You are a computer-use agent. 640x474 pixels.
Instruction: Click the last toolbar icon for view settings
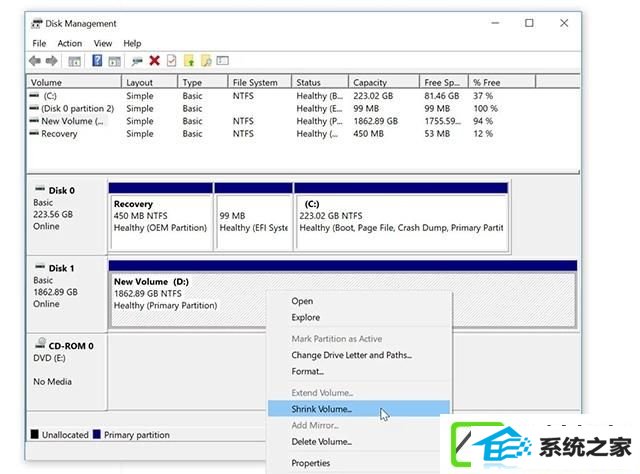click(223, 61)
